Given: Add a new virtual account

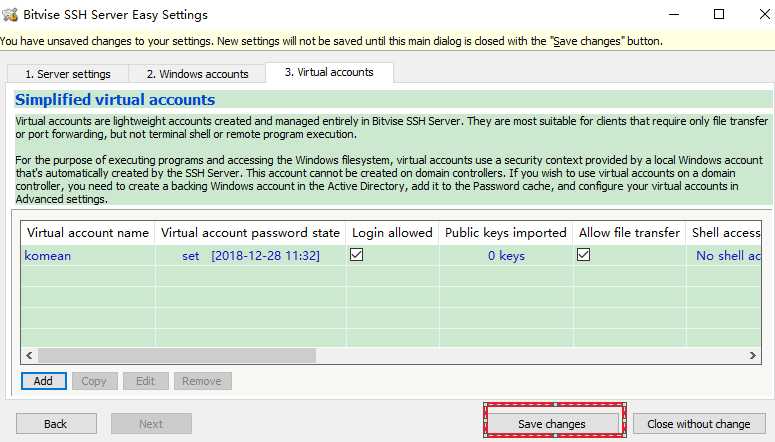Looking at the screenshot, I should click(x=43, y=381).
